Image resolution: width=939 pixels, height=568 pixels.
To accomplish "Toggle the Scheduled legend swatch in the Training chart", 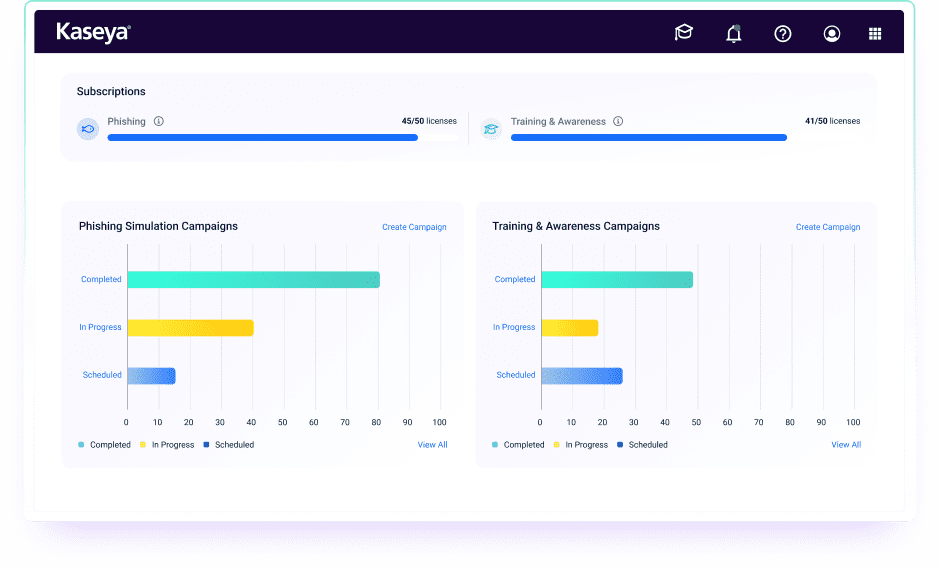I will [x=620, y=445].
